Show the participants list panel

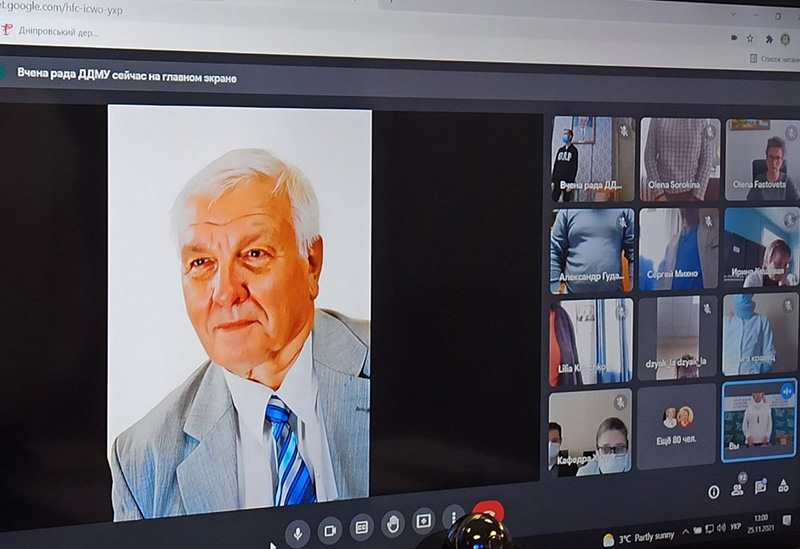pos(738,489)
